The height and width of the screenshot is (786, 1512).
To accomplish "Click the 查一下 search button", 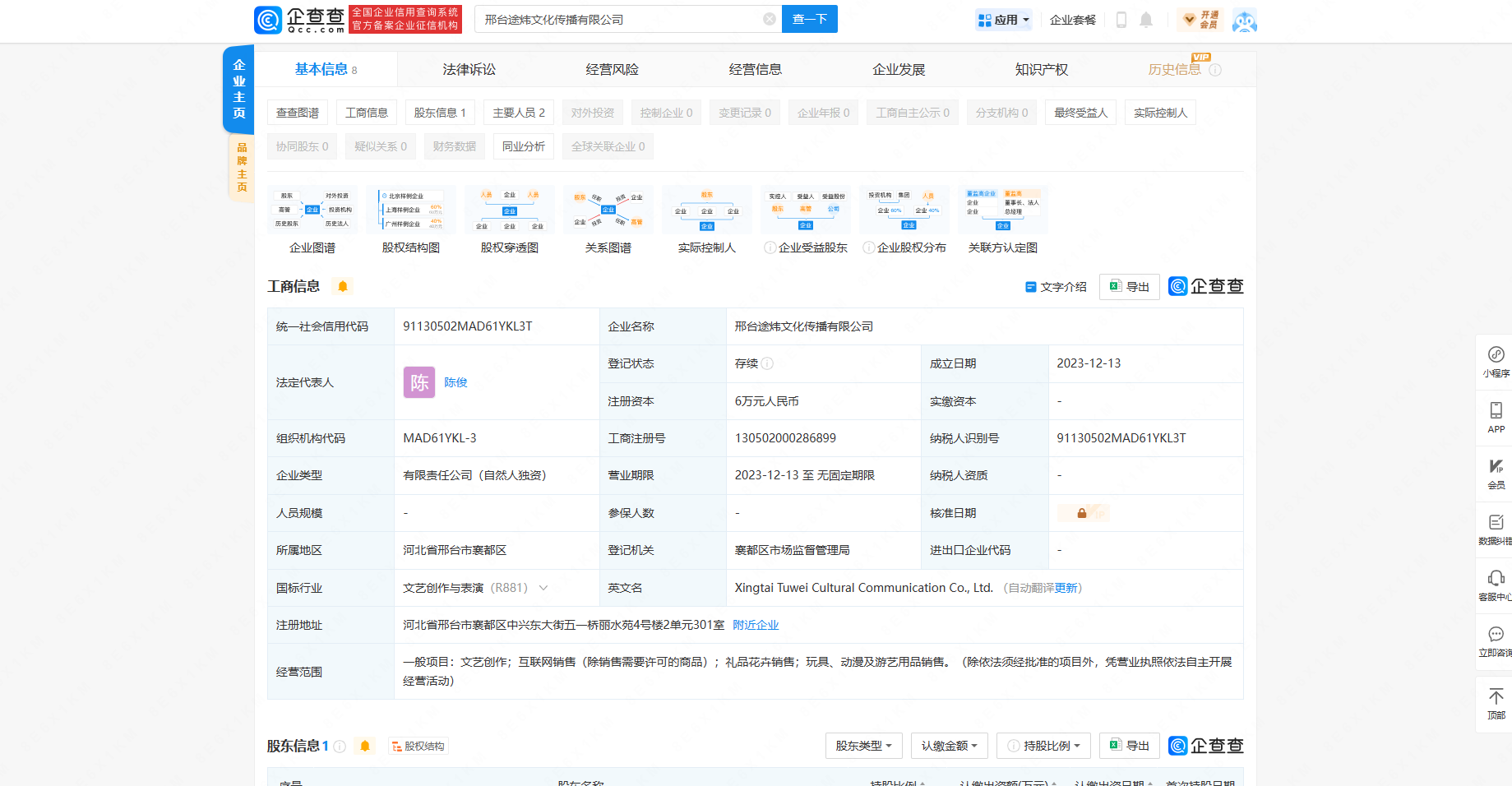I will (x=809, y=19).
